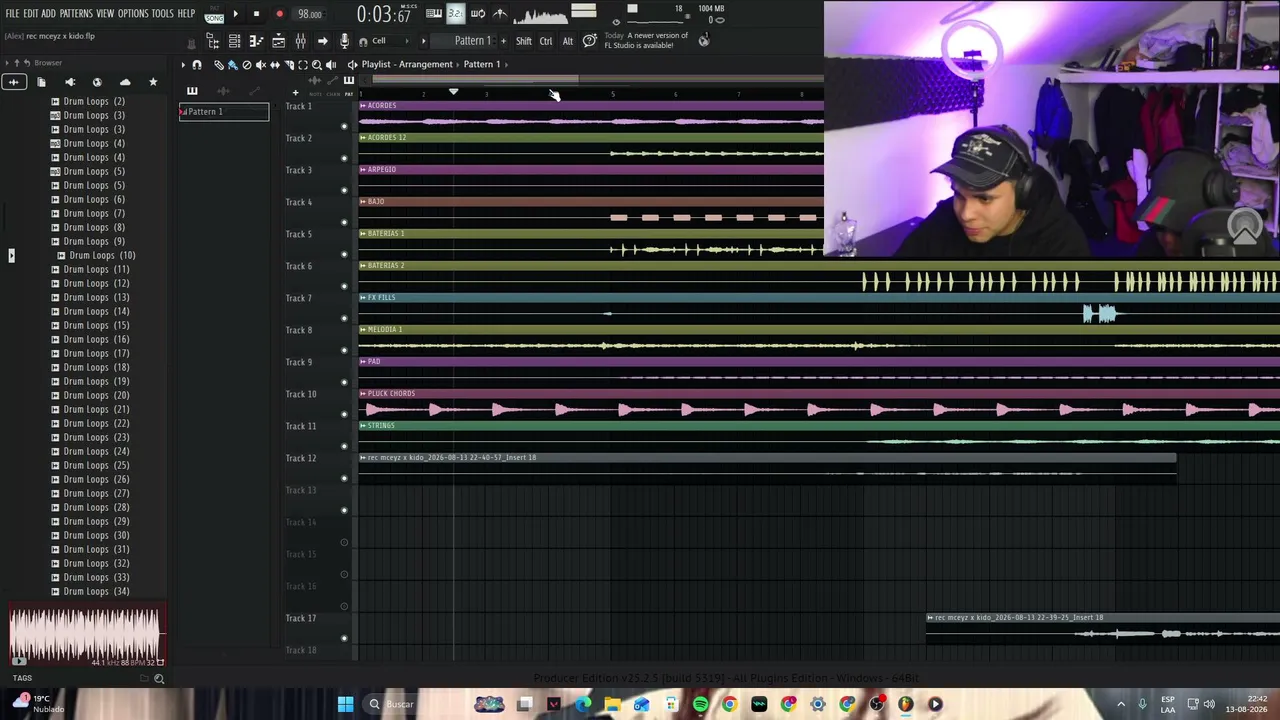Click the Stop button in transport
The width and height of the screenshot is (1280, 720).
pyautogui.click(x=256, y=14)
